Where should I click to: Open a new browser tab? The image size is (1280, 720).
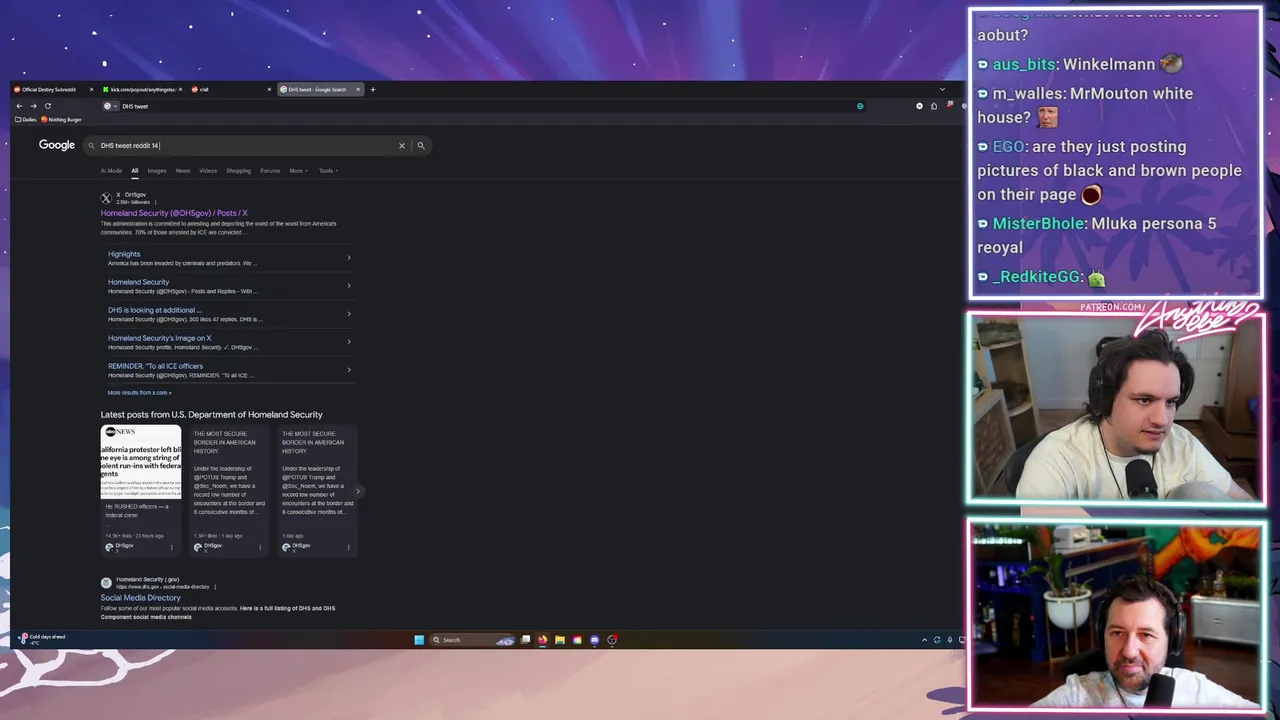coord(373,89)
